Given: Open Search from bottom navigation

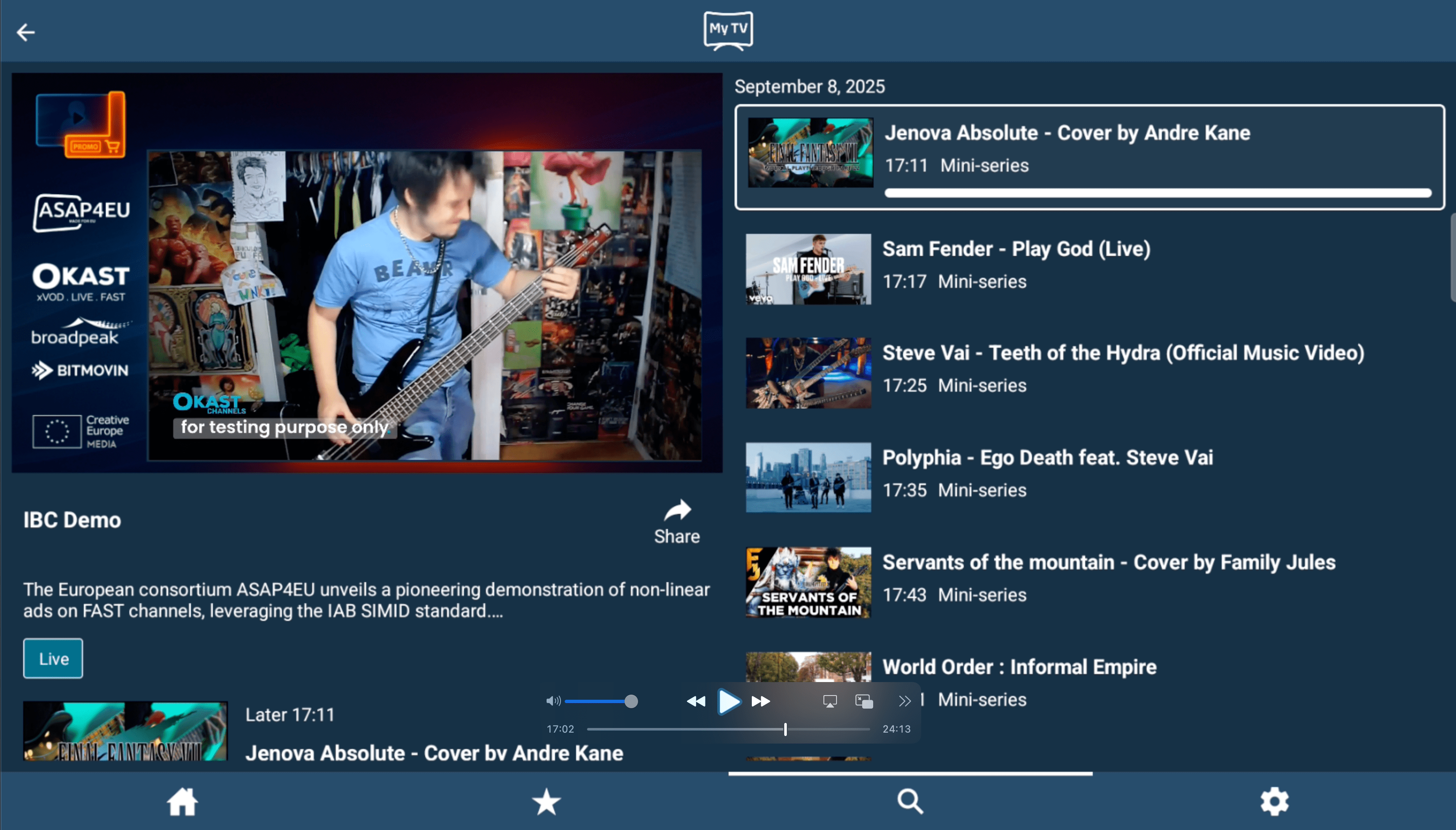Looking at the screenshot, I should [910, 801].
